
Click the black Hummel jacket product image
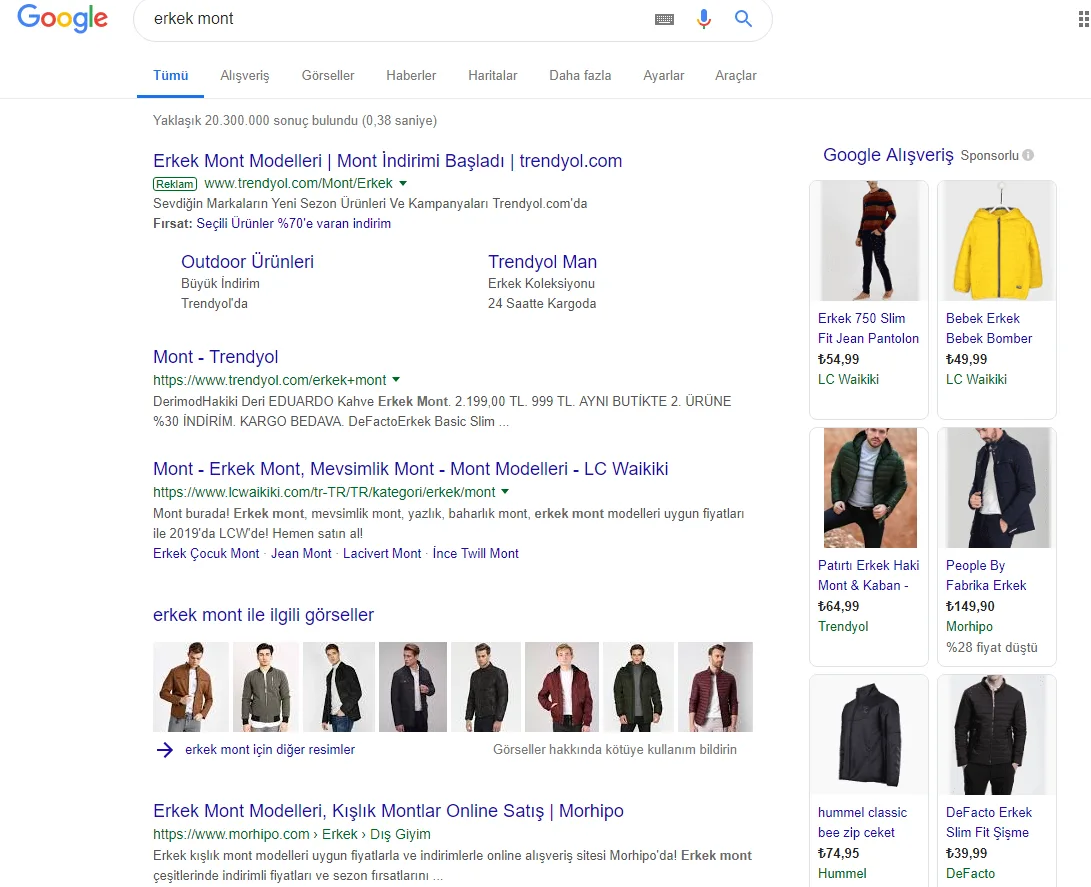[869, 735]
